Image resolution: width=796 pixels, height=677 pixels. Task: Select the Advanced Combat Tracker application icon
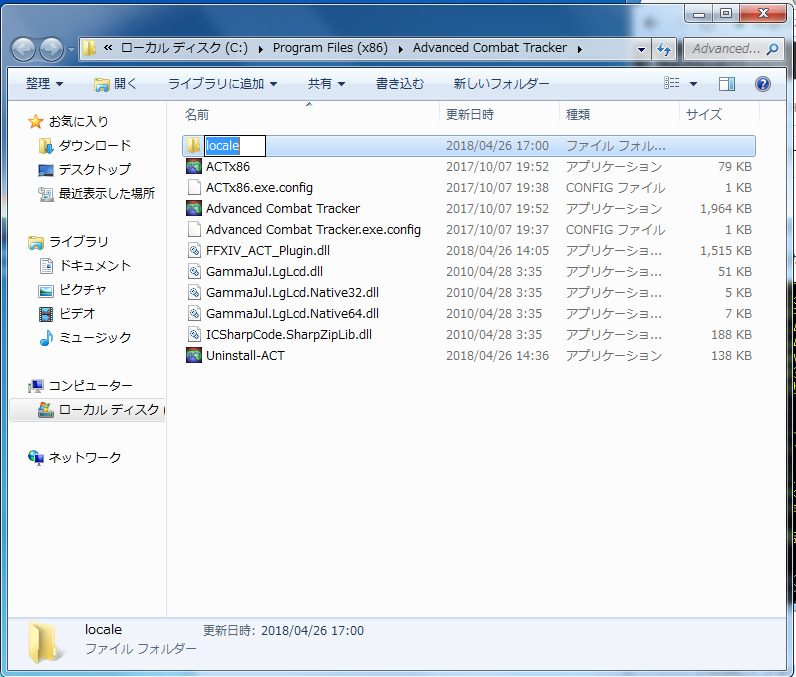(193, 209)
